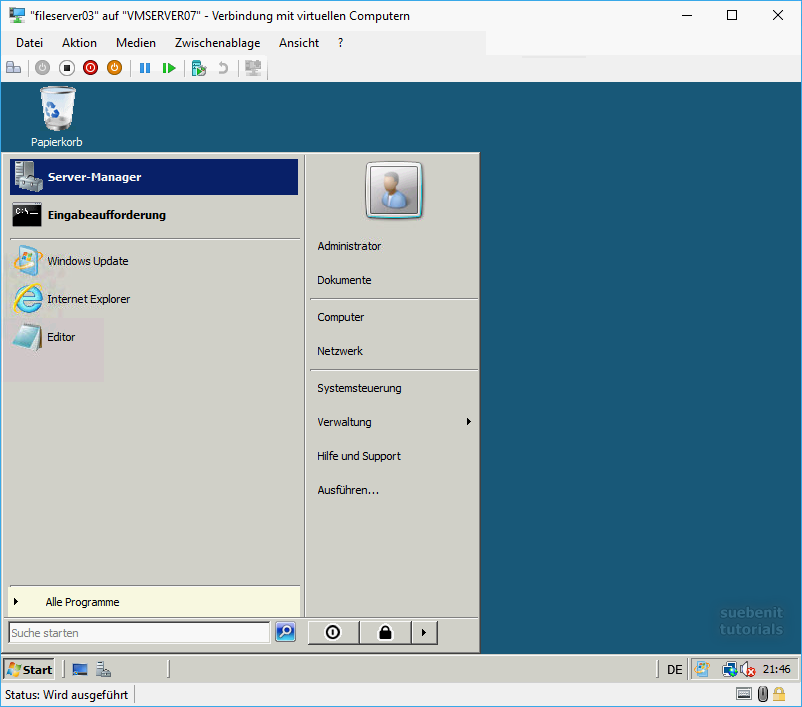
Task: Open Hilfe und Support
Action: click(x=359, y=456)
